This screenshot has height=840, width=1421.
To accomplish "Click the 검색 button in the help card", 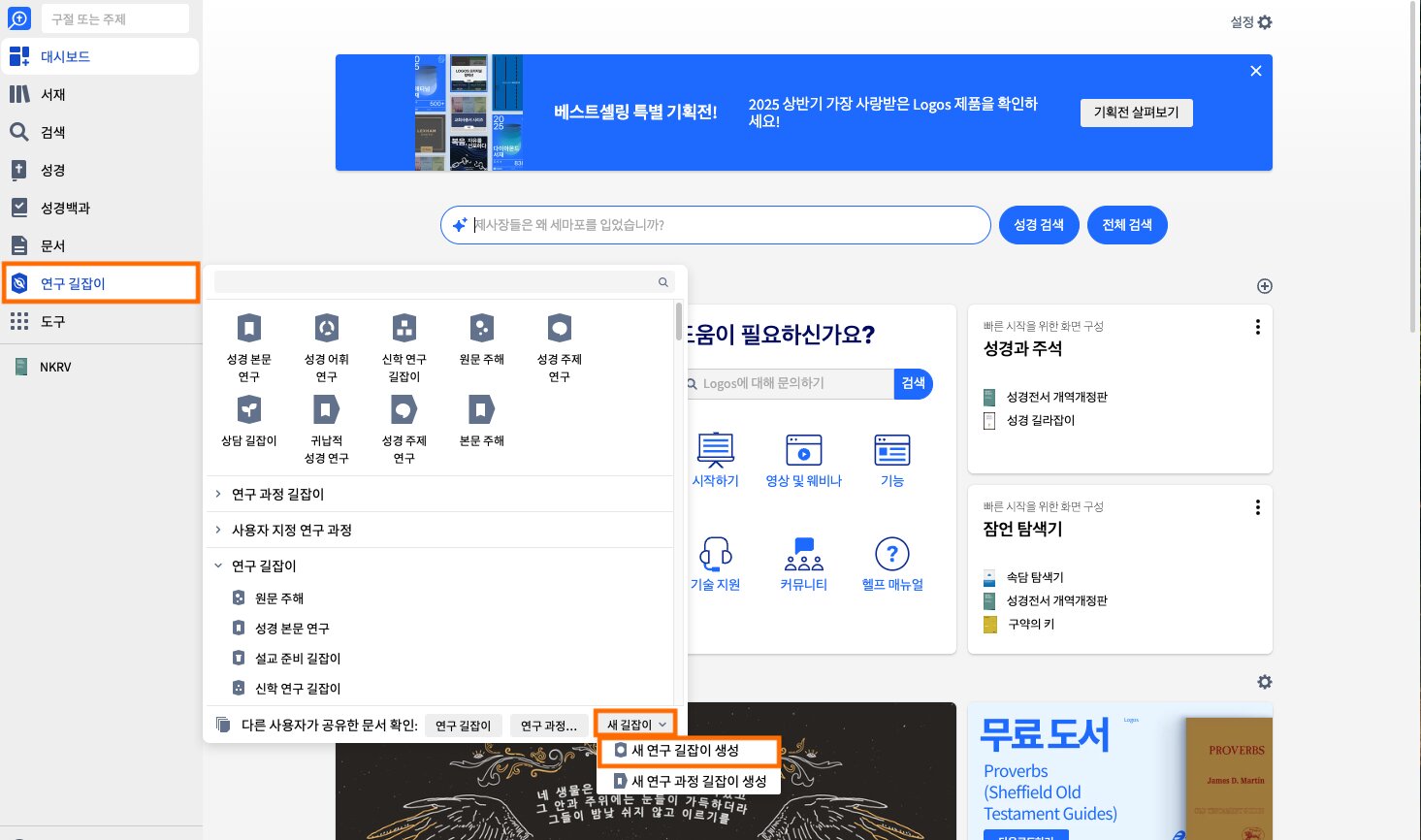I will (x=914, y=384).
